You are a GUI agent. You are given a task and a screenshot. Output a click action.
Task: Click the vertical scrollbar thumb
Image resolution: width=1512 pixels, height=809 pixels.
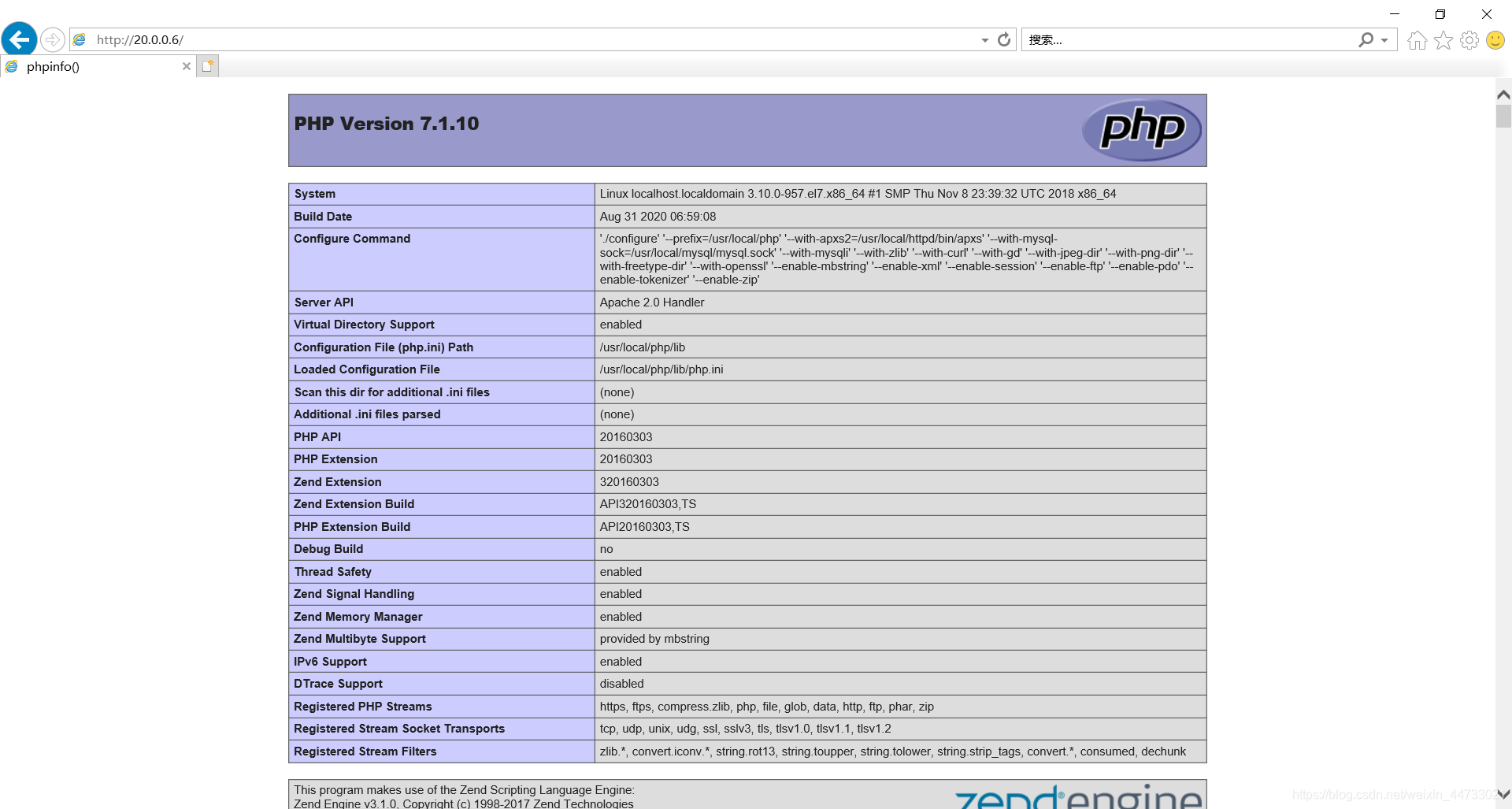click(x=1503, y=116)
